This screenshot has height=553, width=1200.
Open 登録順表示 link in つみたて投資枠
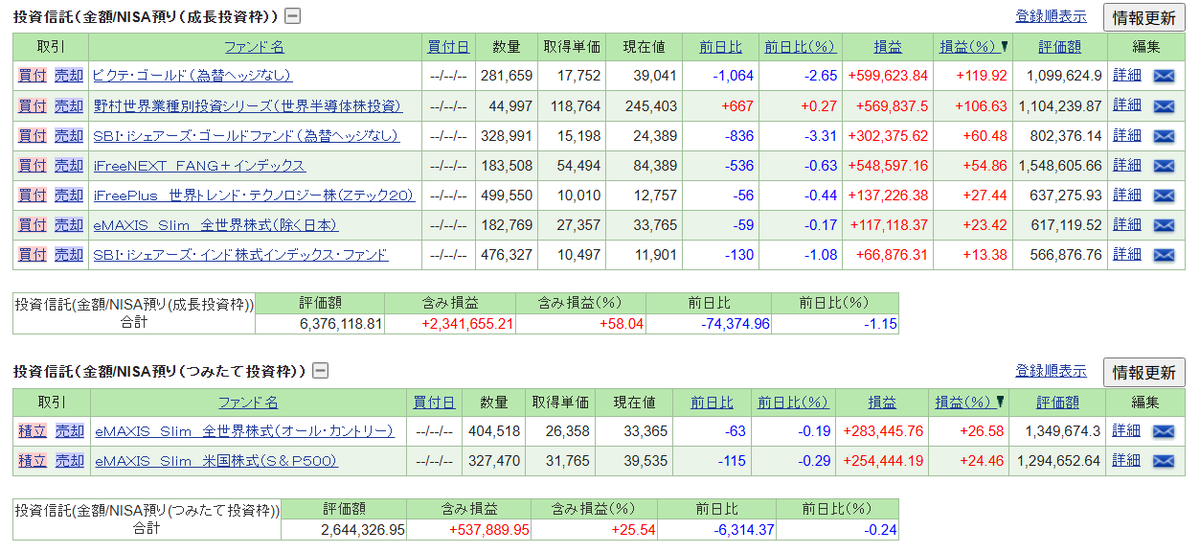pyautogui.click(x=1051, y=371)
